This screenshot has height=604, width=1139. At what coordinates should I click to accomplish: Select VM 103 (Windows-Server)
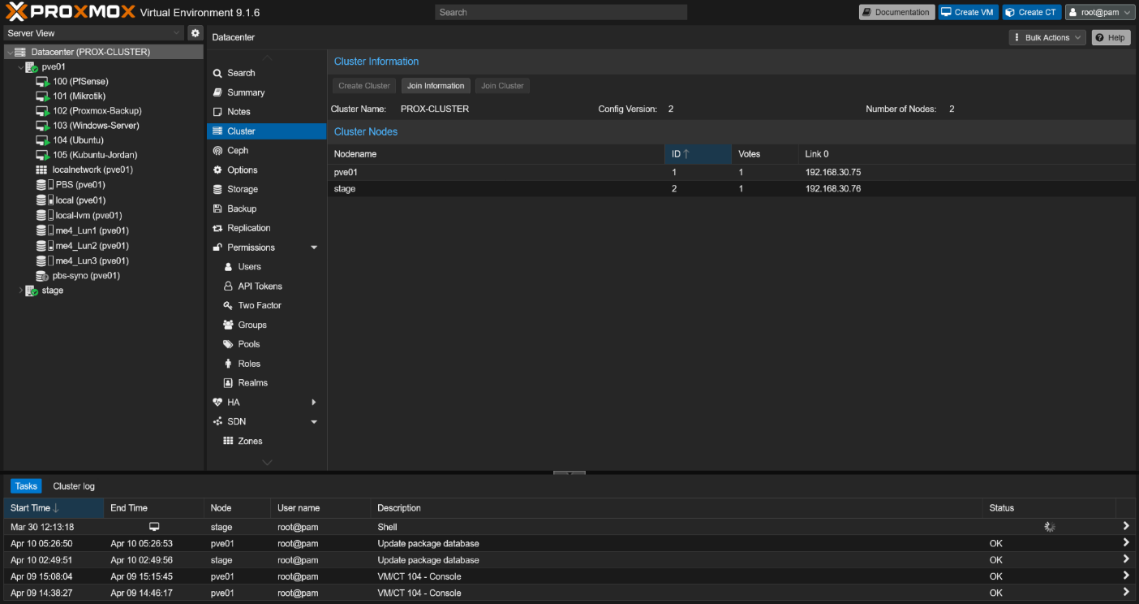pos(95,125)
